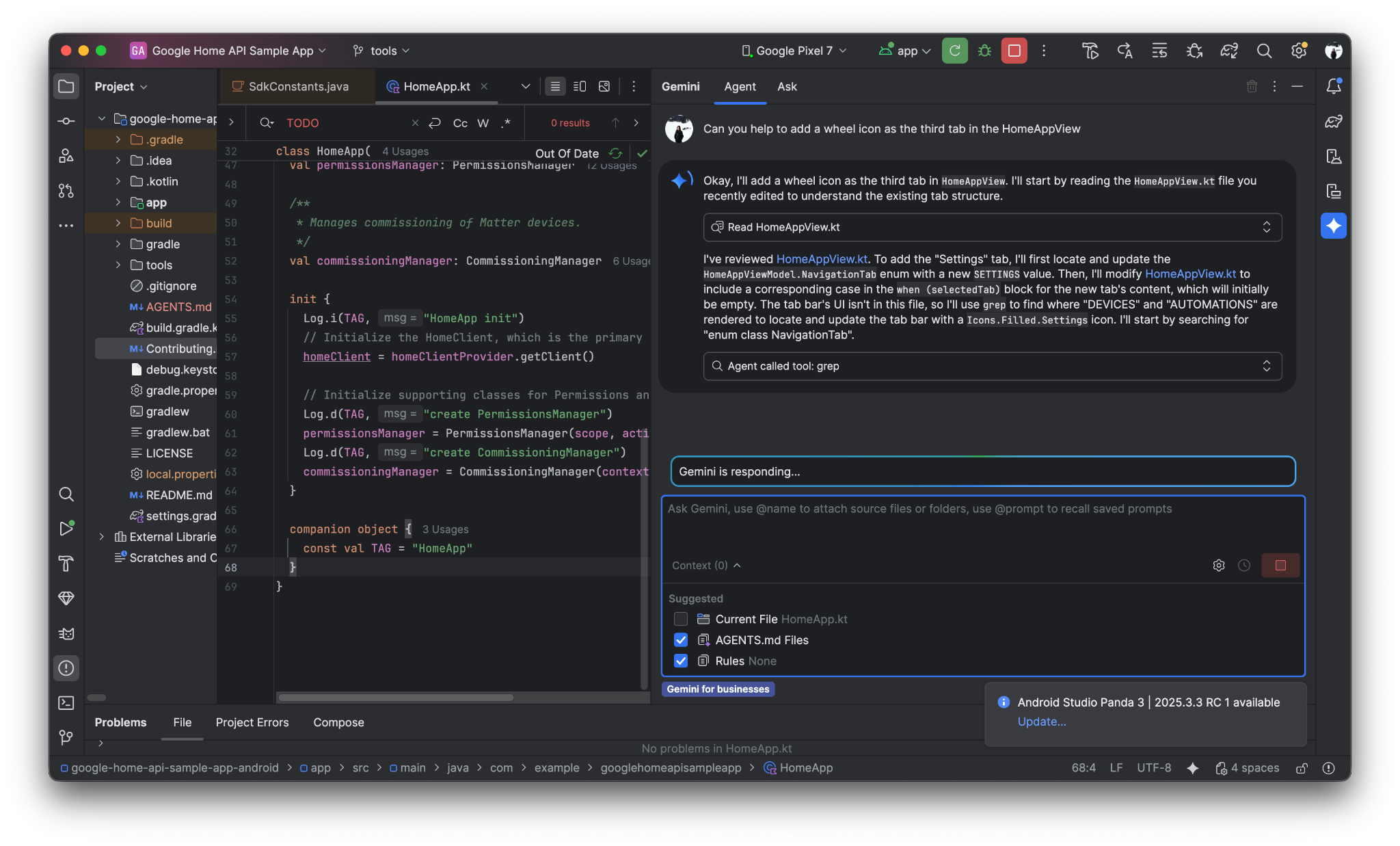
Task: Select the Agent tab in Gemini panel
Action: pyautogui.click(x=740, y=87)
